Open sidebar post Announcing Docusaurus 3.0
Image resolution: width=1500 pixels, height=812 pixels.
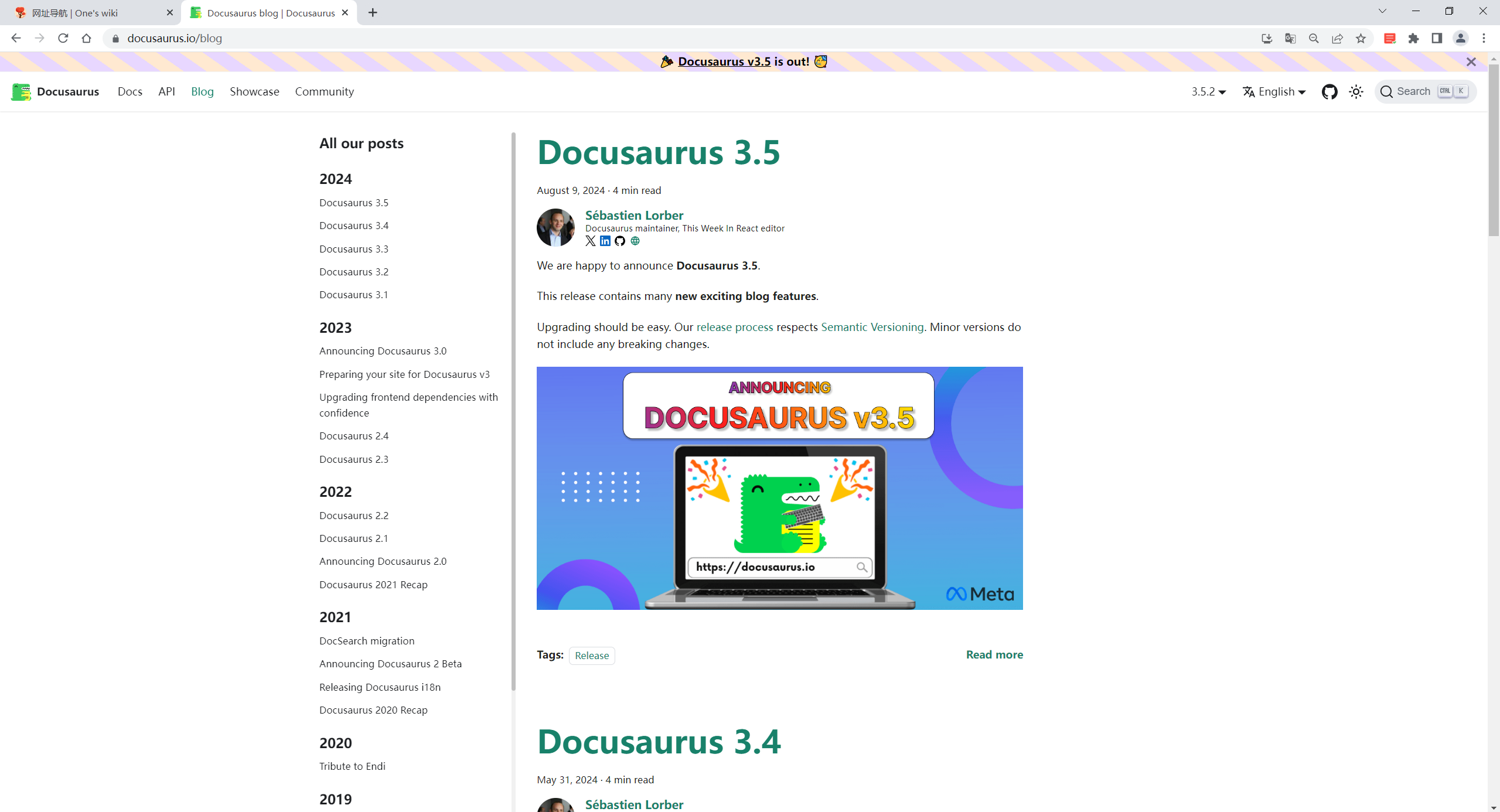click(383, 351)
